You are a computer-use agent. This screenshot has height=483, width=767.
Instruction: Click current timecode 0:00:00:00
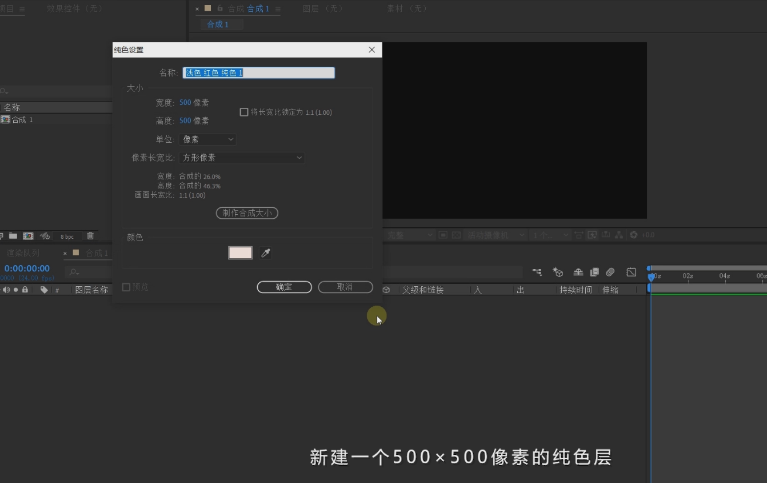click(27, 268)
